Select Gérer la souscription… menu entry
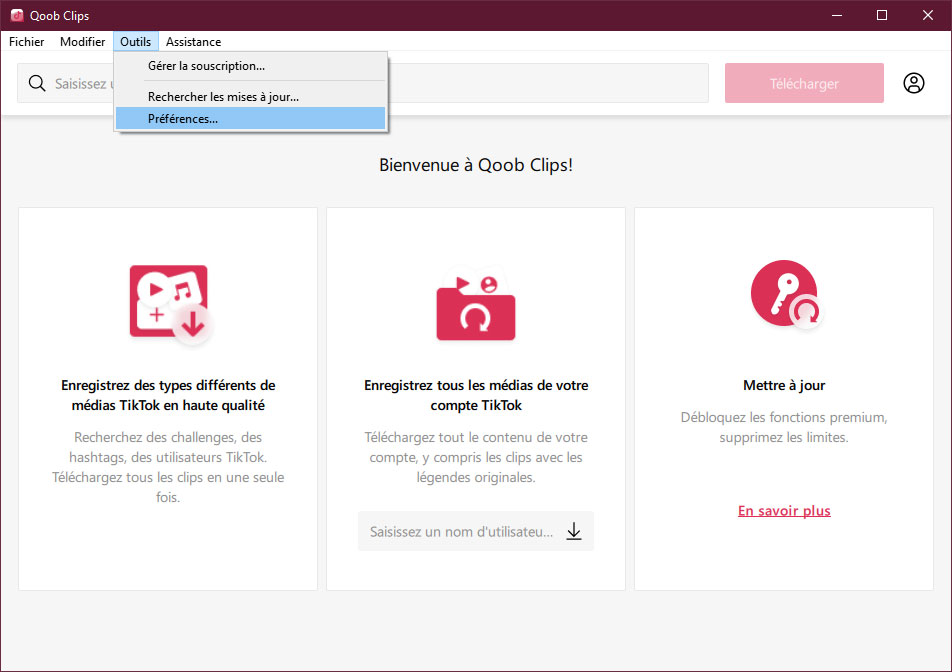952x672 pixels. pos(250,66)
